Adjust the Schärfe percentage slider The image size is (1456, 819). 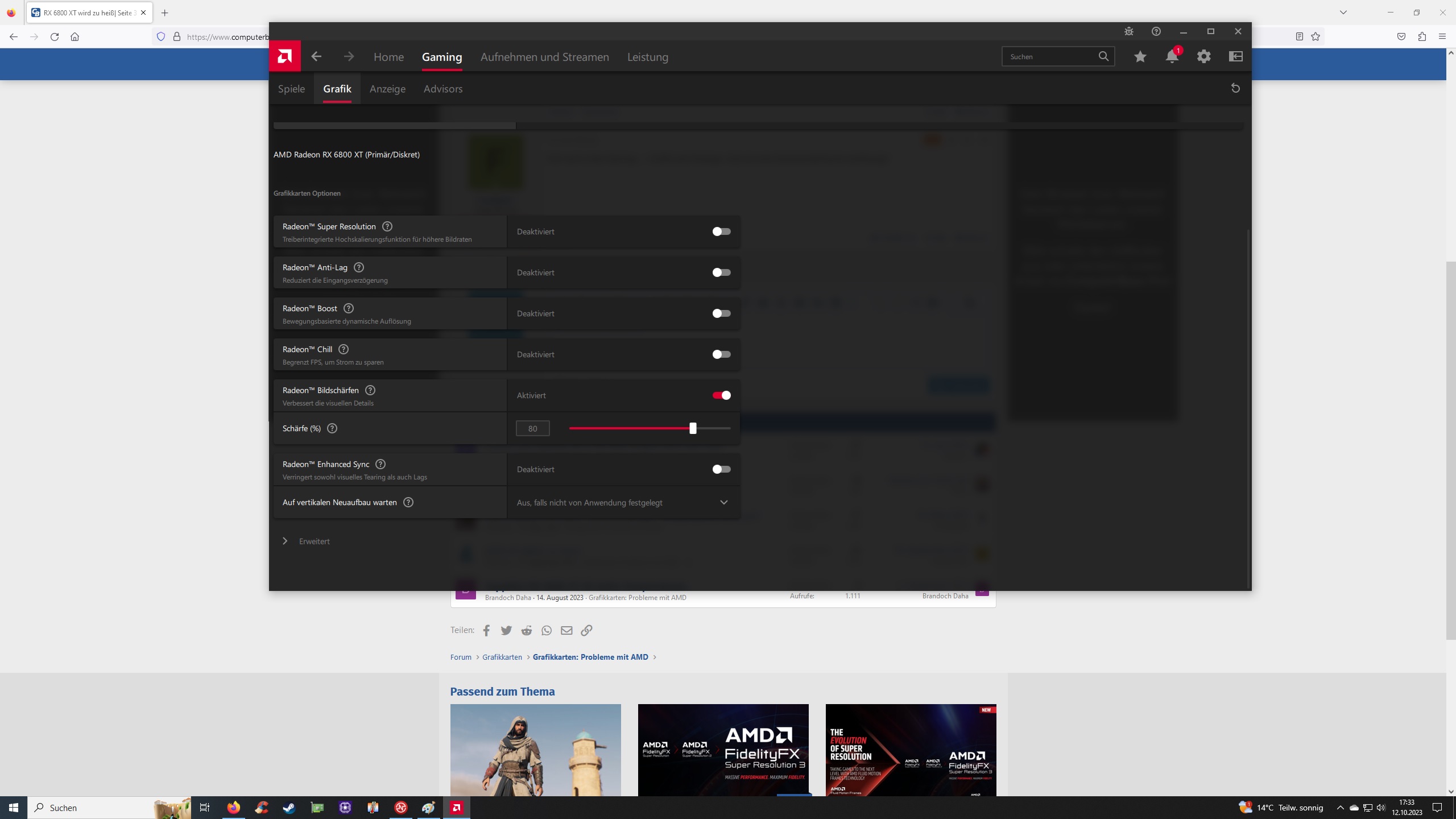(x=693, y=428)
